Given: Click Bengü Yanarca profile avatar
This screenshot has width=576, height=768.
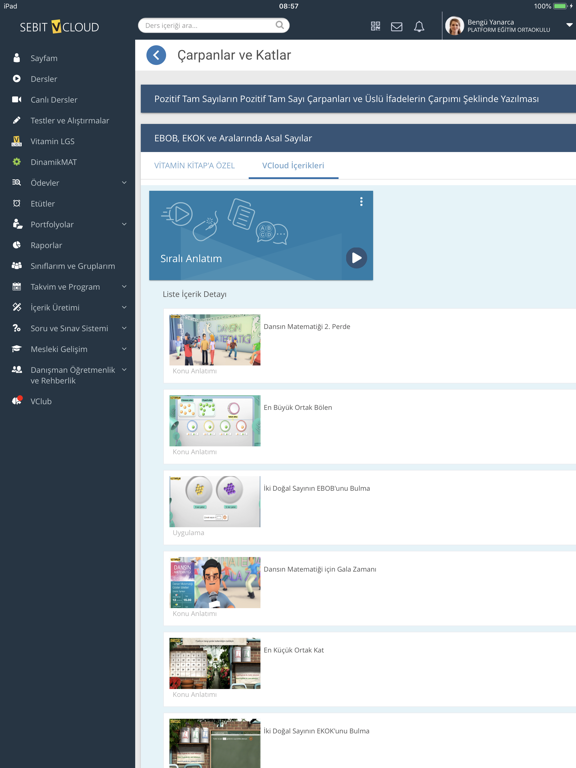Looking at the screenshot, I should (455, 25).
